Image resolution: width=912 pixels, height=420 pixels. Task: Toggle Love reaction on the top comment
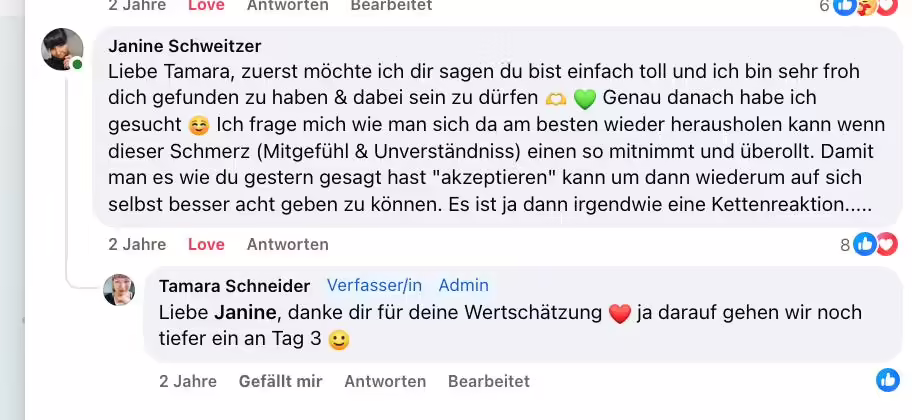coord(206,5)
